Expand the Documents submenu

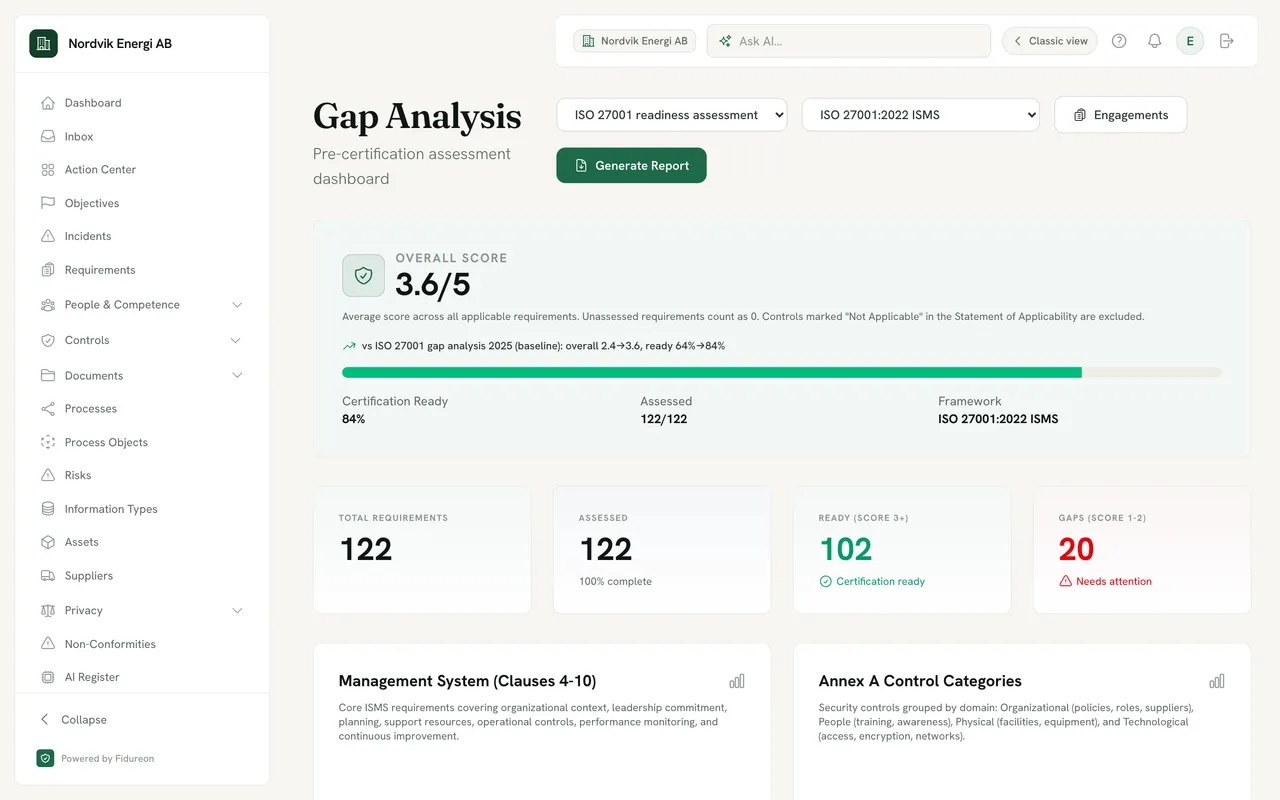tap(237, 375)
